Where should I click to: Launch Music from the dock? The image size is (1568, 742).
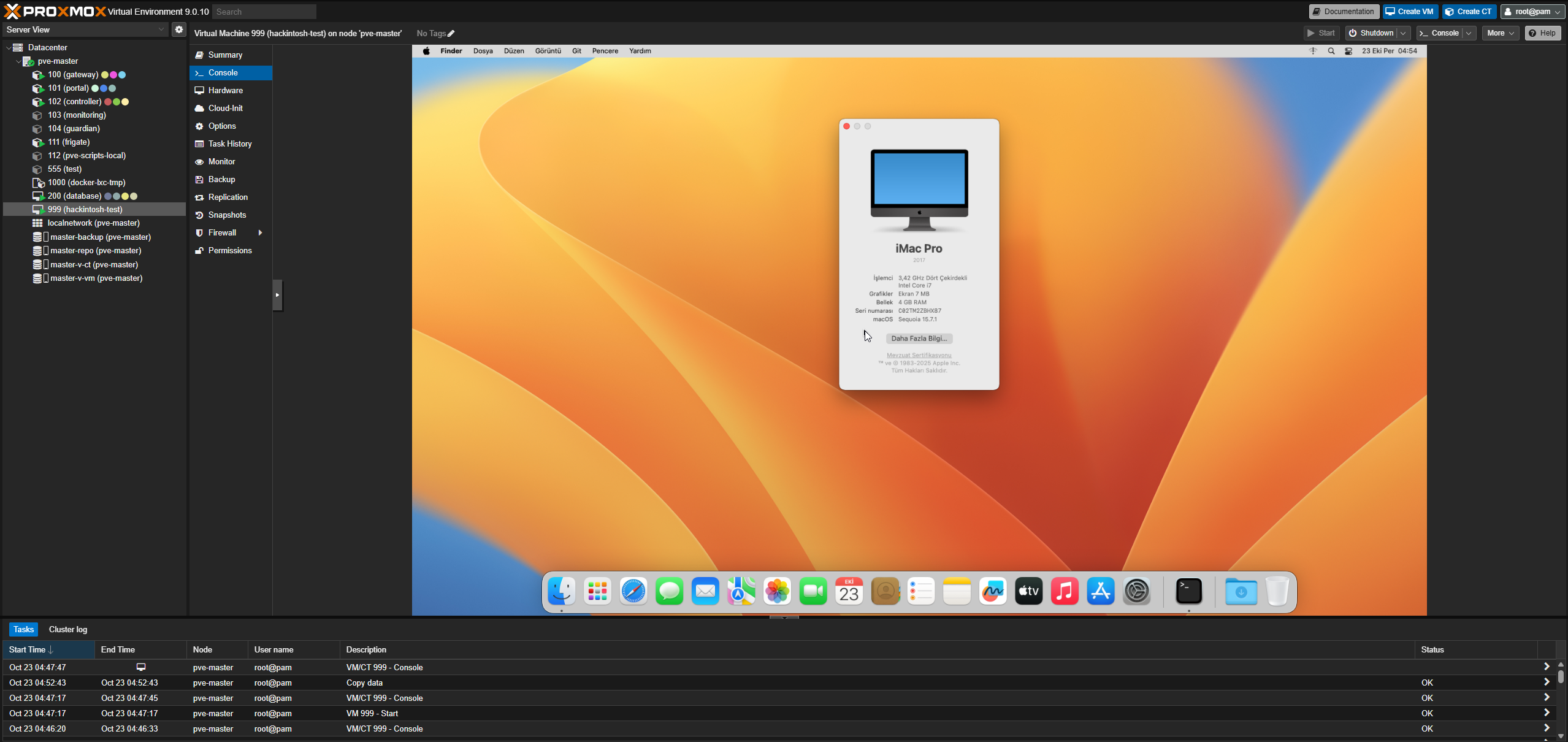tap(1065, 591)
